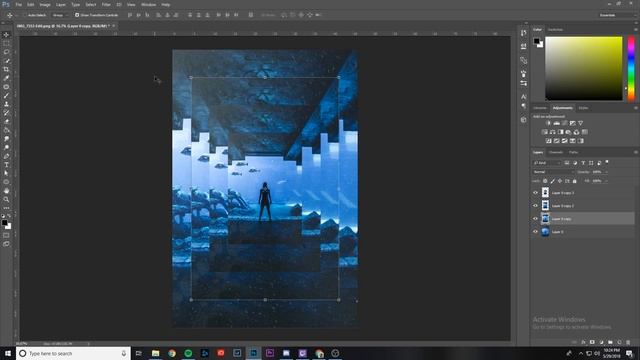Select the Path Selection tool
This screenshot has width=640, height=360.
[6, 173]
